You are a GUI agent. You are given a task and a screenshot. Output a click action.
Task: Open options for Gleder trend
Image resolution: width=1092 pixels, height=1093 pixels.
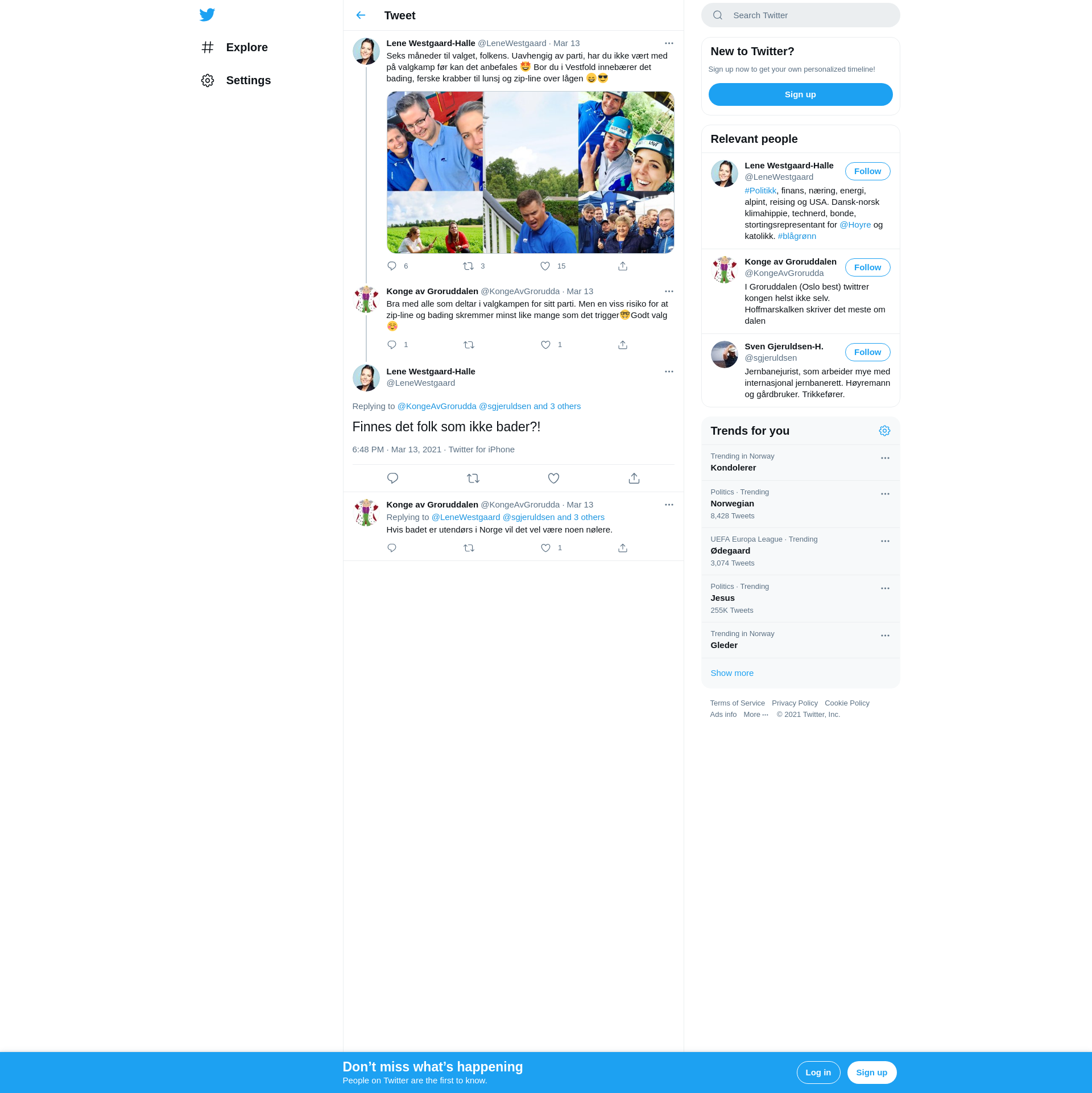tap(885, 636)
